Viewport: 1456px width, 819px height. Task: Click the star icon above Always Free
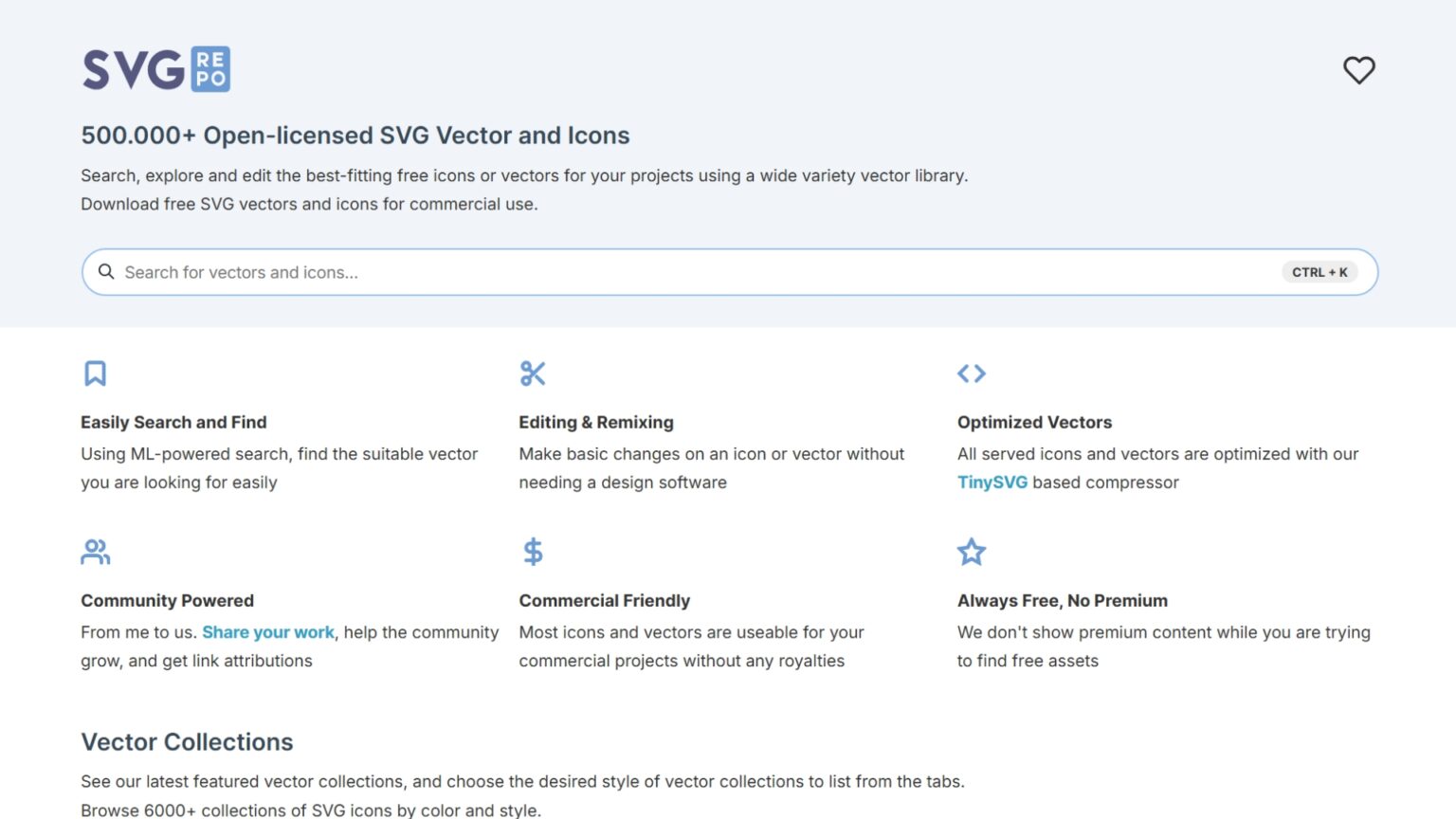pyautogui.click(x=972, y=552)
